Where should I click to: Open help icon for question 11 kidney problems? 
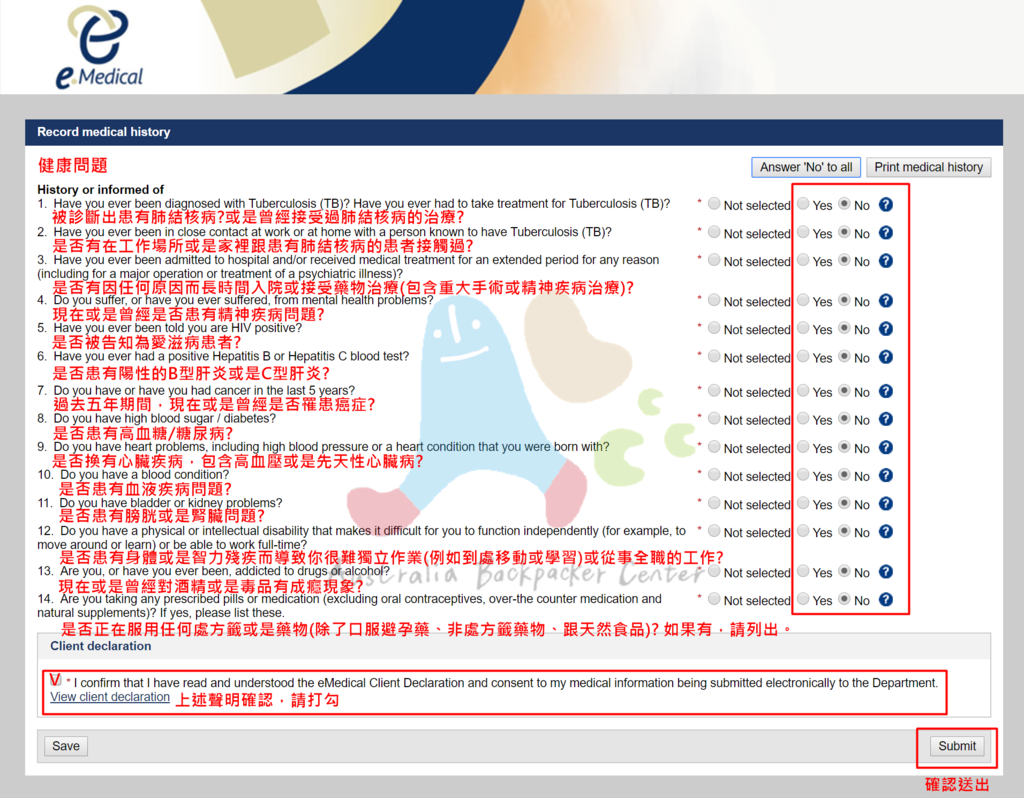tap(886, 503)
